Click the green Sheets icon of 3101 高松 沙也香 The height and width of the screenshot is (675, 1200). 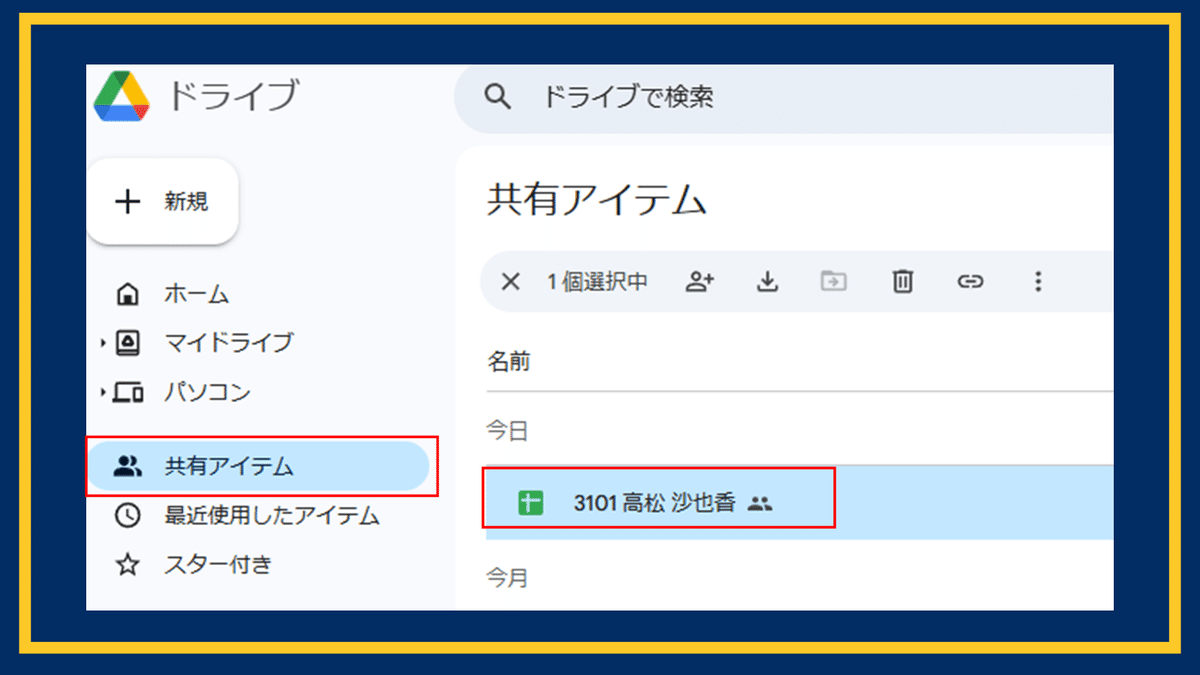coord(530,503)
